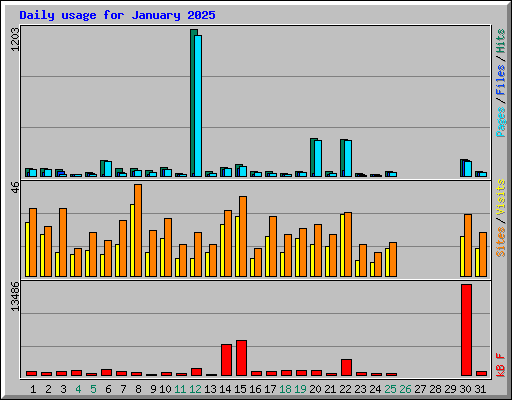Click the red KB bar for day 14
The height and width of the screenshot is (400, 512).
(226, 360)
